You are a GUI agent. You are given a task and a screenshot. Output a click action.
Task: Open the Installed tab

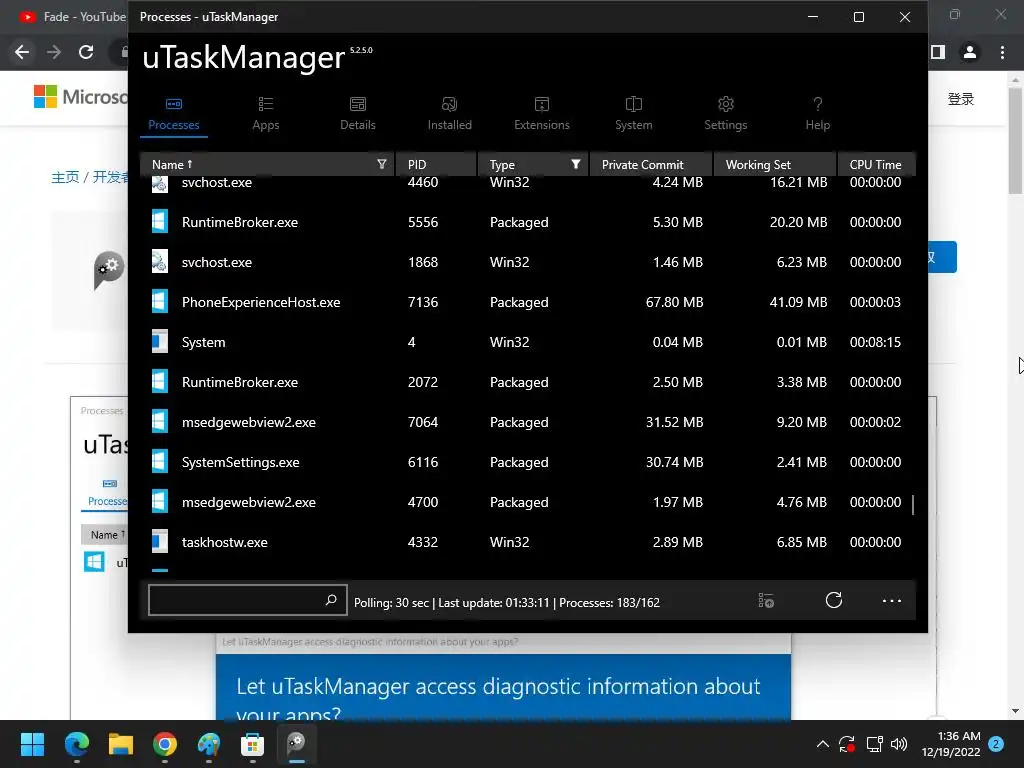coord(449,114)
